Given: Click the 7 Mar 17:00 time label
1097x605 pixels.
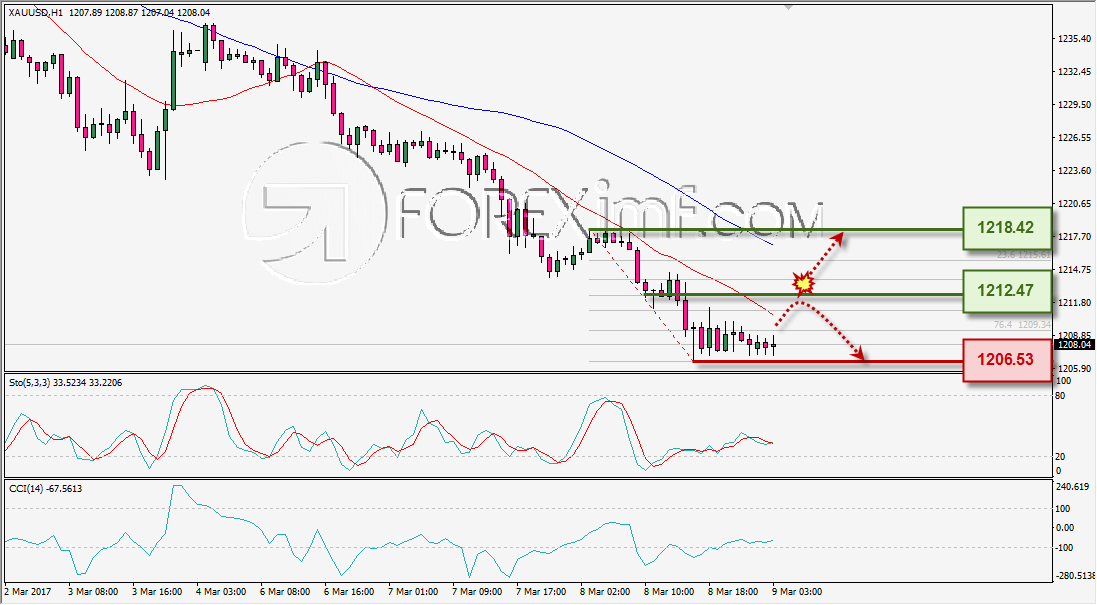Looking at the screenshot, I should (x=542, y=592).
